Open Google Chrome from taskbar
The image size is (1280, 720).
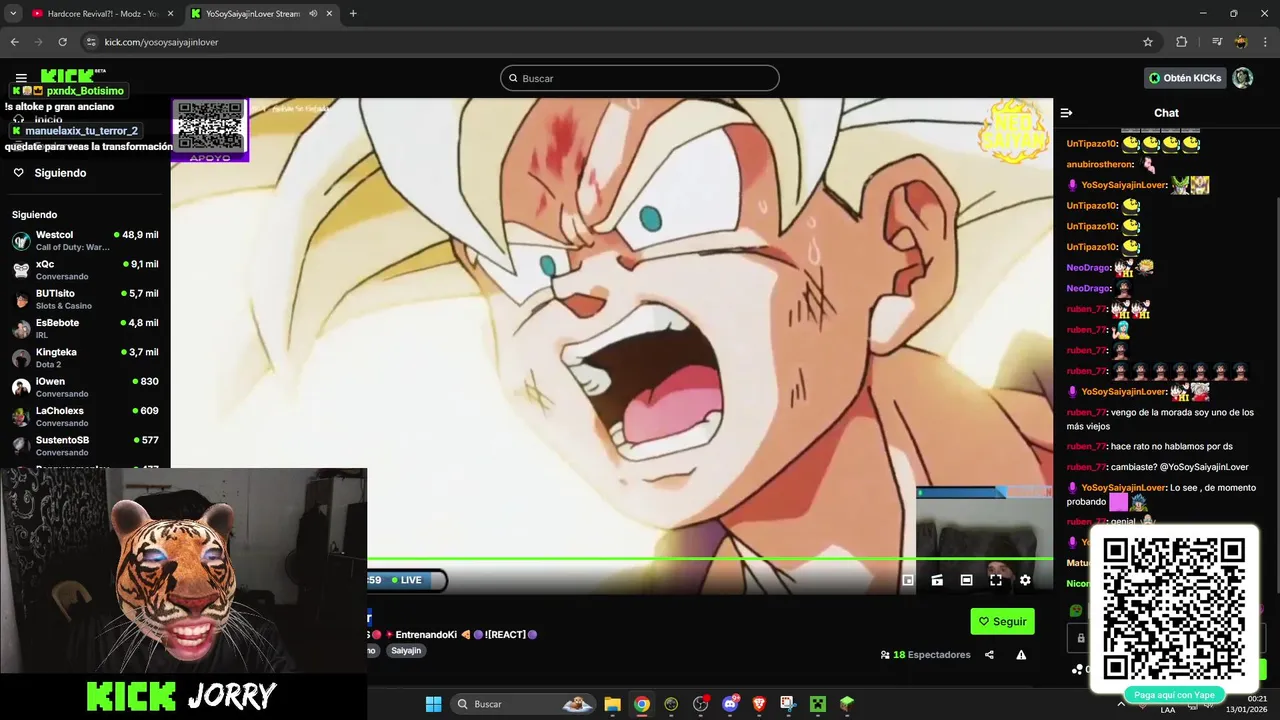click(x=642, y=704)
